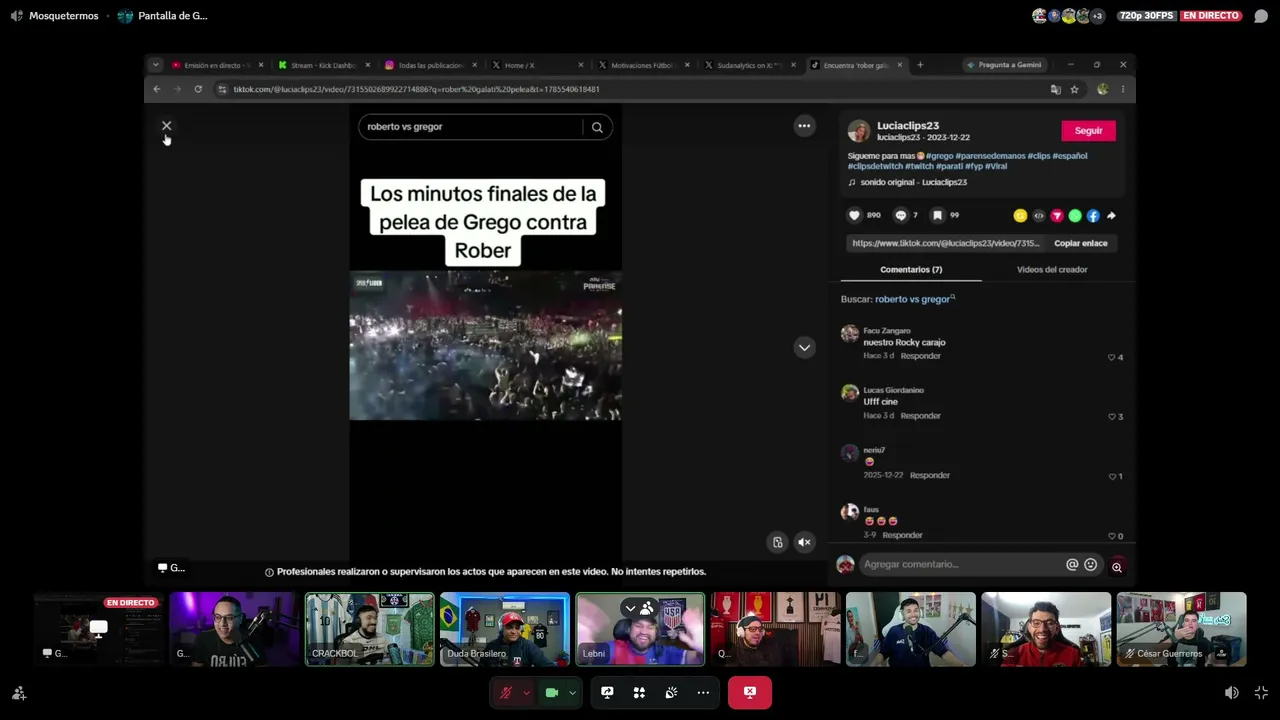Screen dimensions: 1280x720
Task: Open the camera options dropdown arrow
Action: tap(572, 692)
